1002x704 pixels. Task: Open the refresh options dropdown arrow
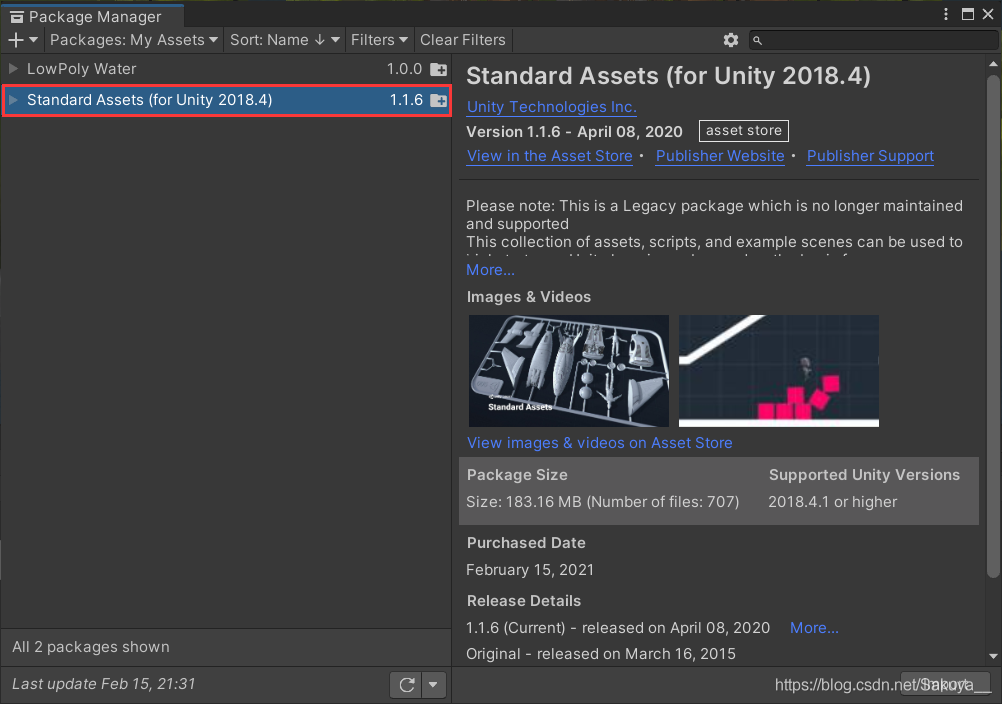[433, 685]
